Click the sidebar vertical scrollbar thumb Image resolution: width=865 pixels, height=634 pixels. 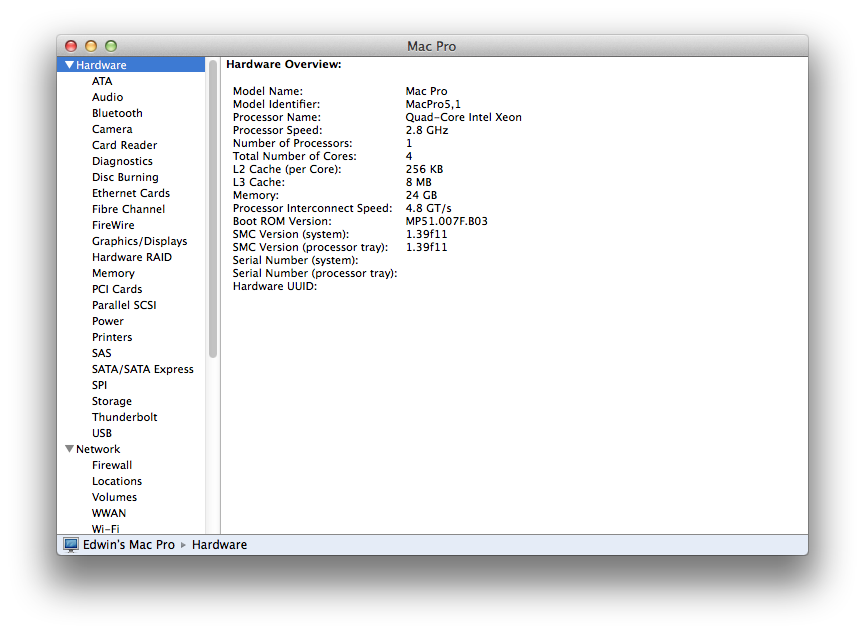pyautogui.click(x=213, y=209)
